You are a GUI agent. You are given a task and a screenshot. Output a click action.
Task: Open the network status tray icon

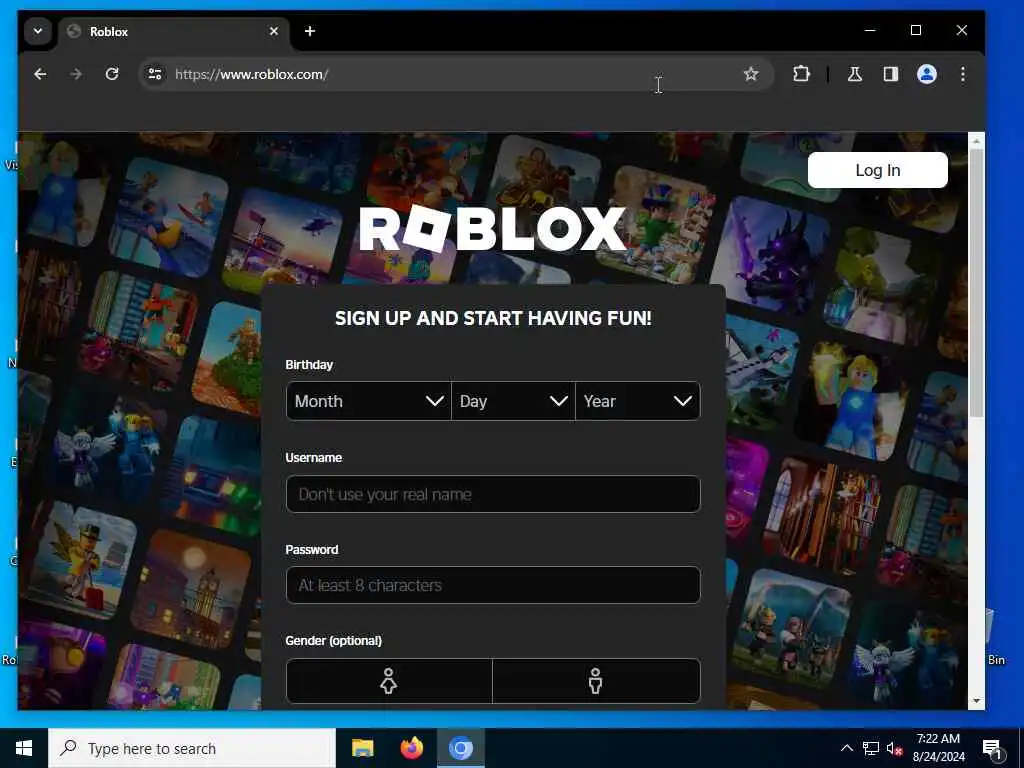(x=871, y=748)
